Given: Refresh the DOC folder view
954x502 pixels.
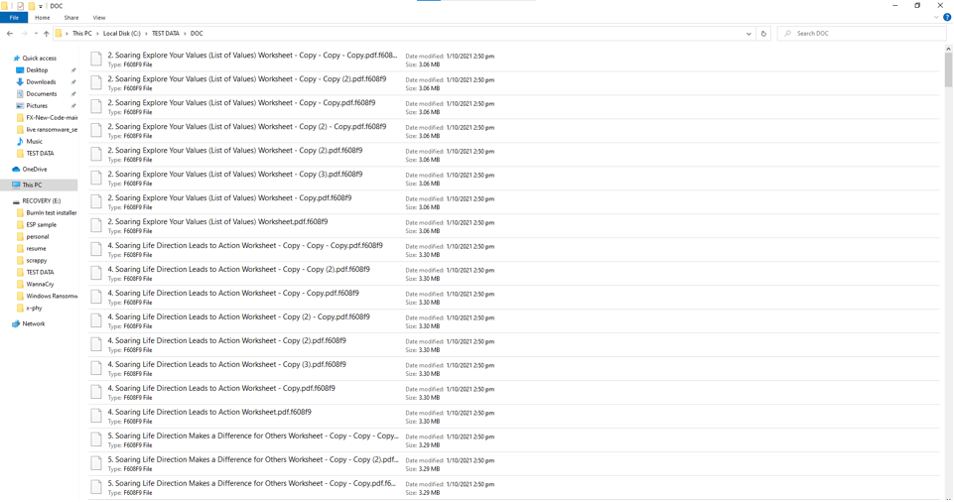Looking at the screenshot, I should point(764,33).
